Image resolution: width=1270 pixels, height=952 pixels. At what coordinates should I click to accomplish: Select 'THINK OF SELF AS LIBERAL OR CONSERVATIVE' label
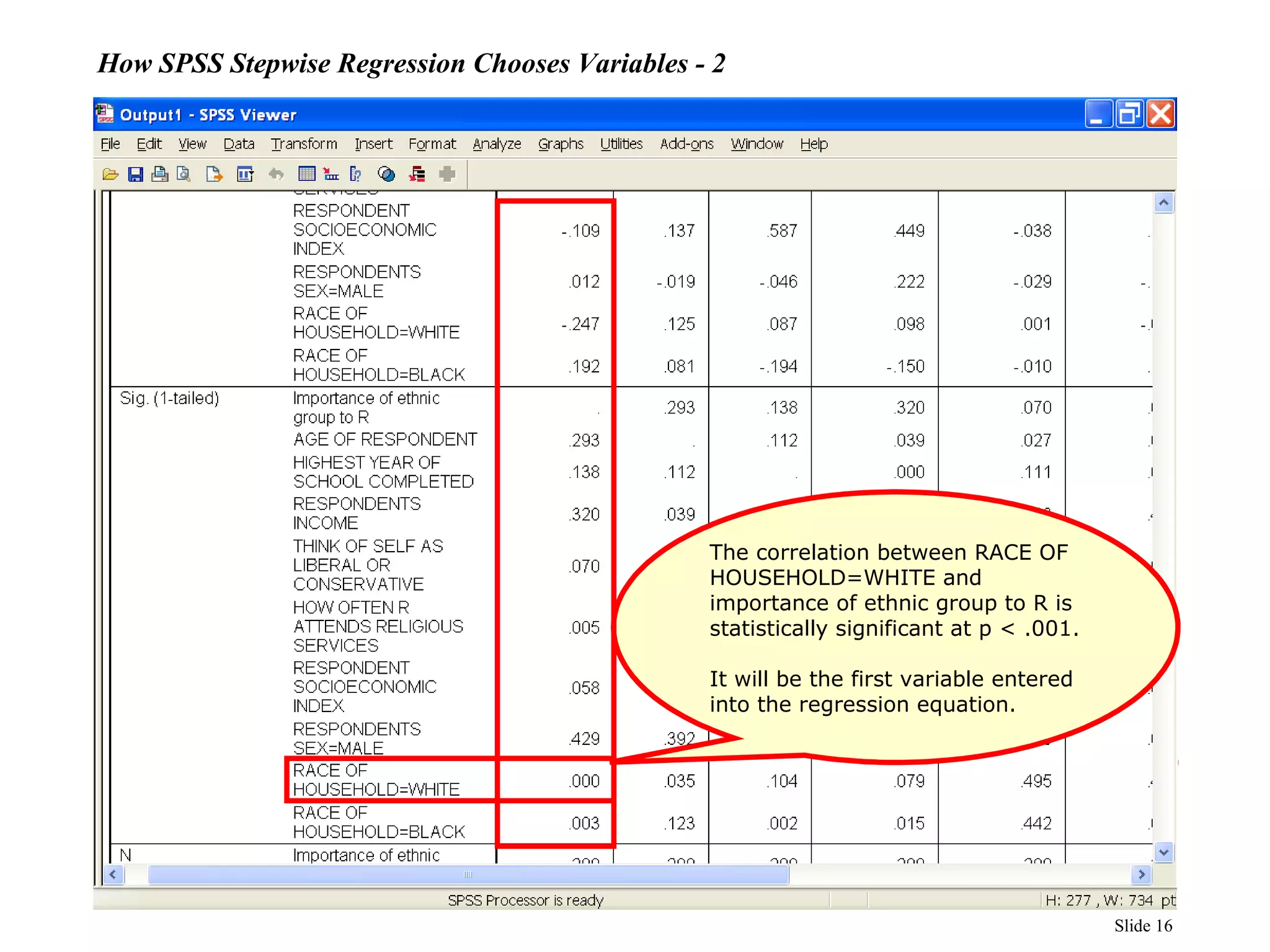pos(368,565)
